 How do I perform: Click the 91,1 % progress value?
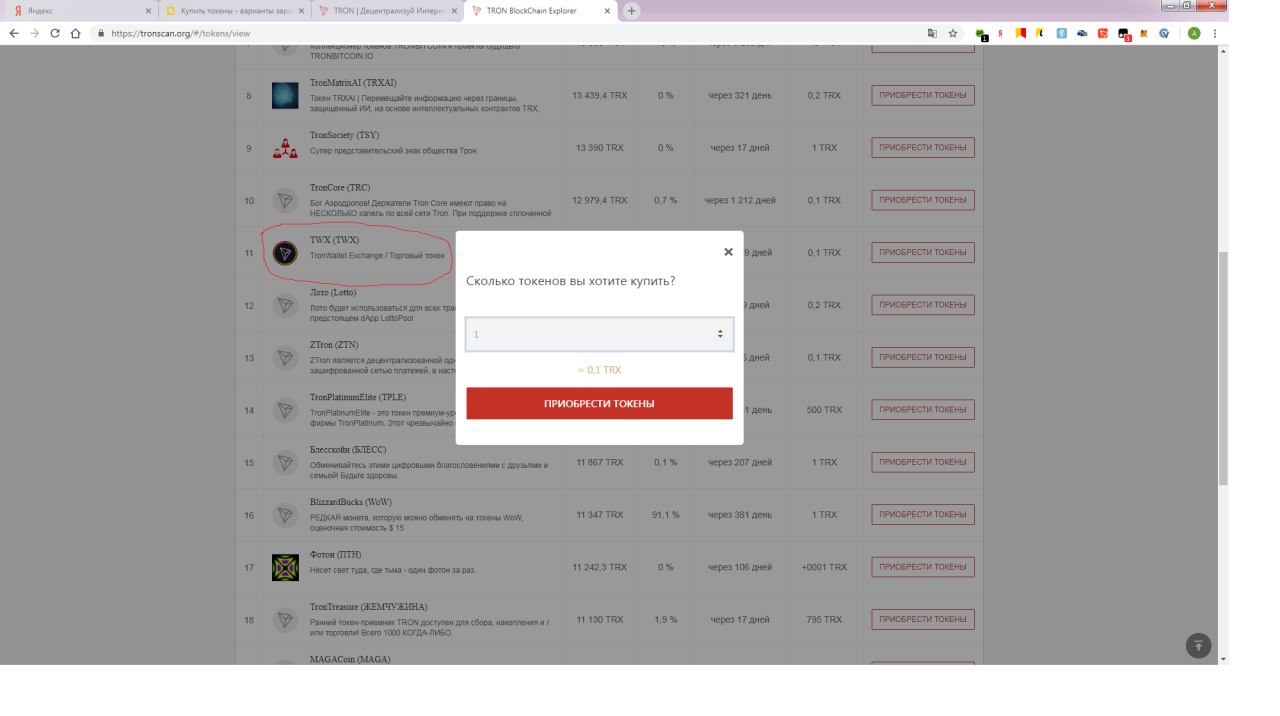pos(666,514)
